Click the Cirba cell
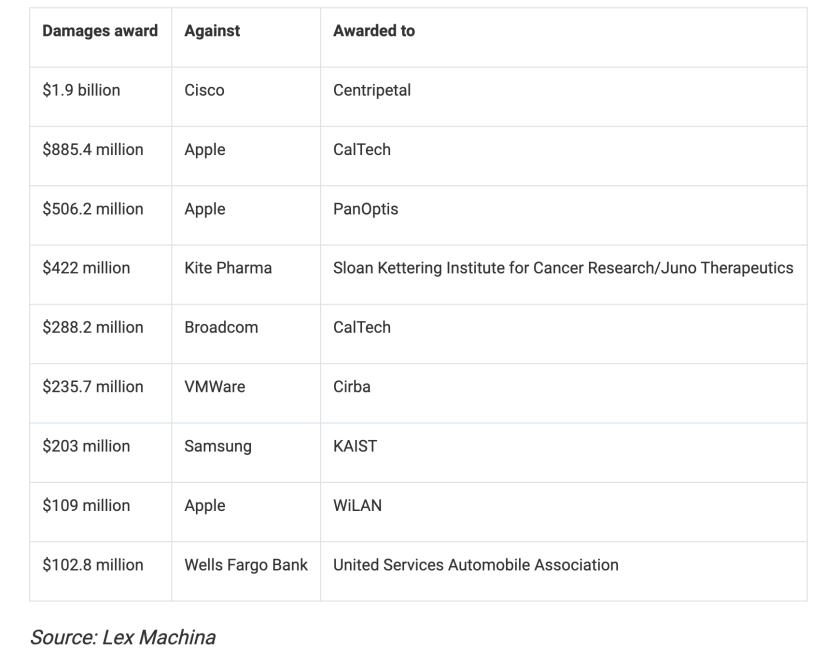839x653 pixels. click(x=351, y=386)
